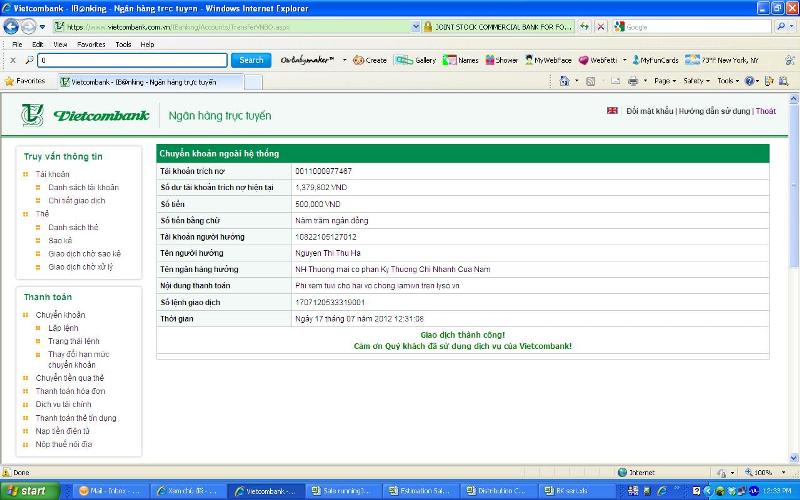Open the Create tool in the toolbar
Image resolution: width=800 pixels, height=500 pixels.
coord(370,60)
